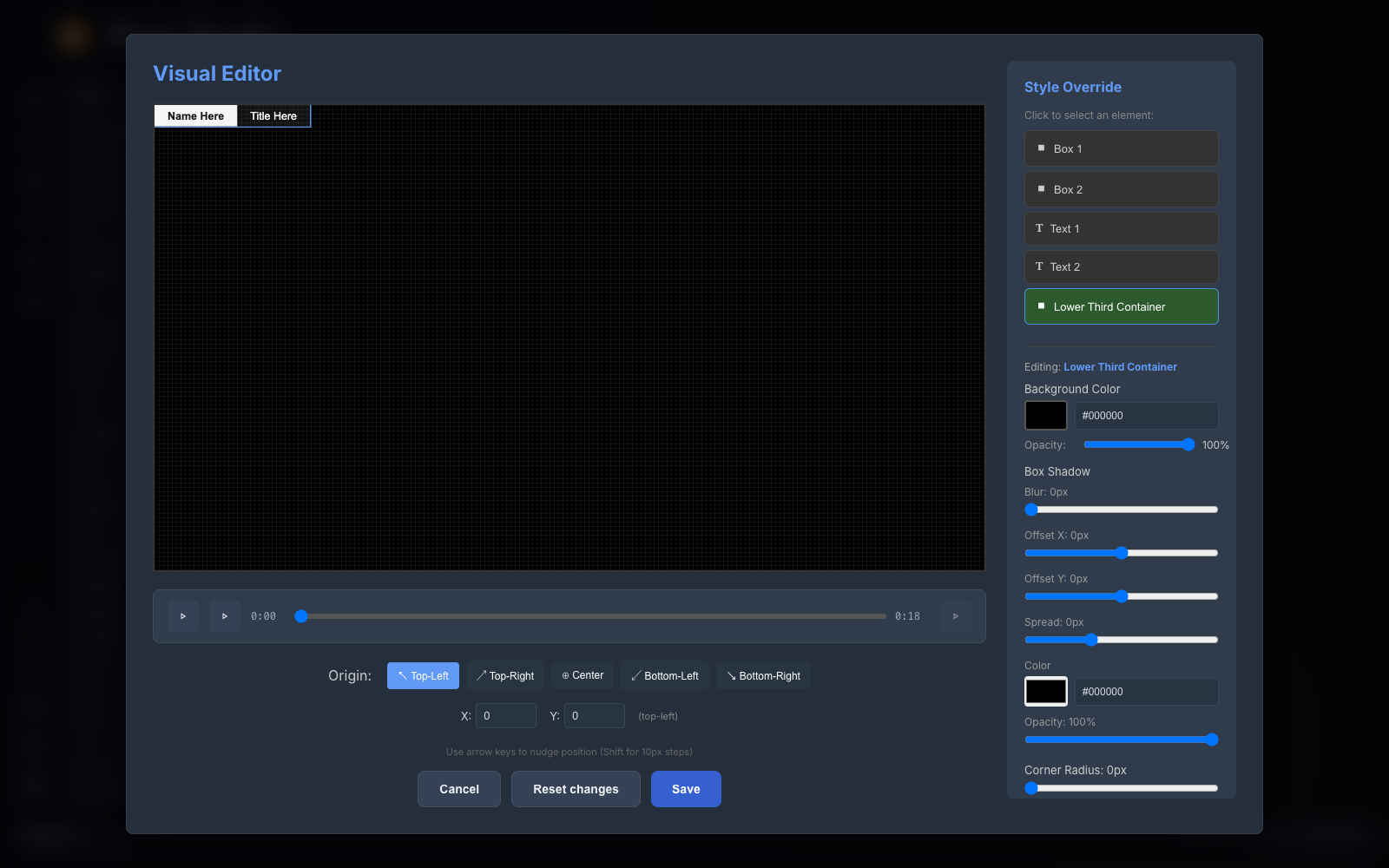
Task: Select the Box 2 element
Action: tap(1122, 189)
